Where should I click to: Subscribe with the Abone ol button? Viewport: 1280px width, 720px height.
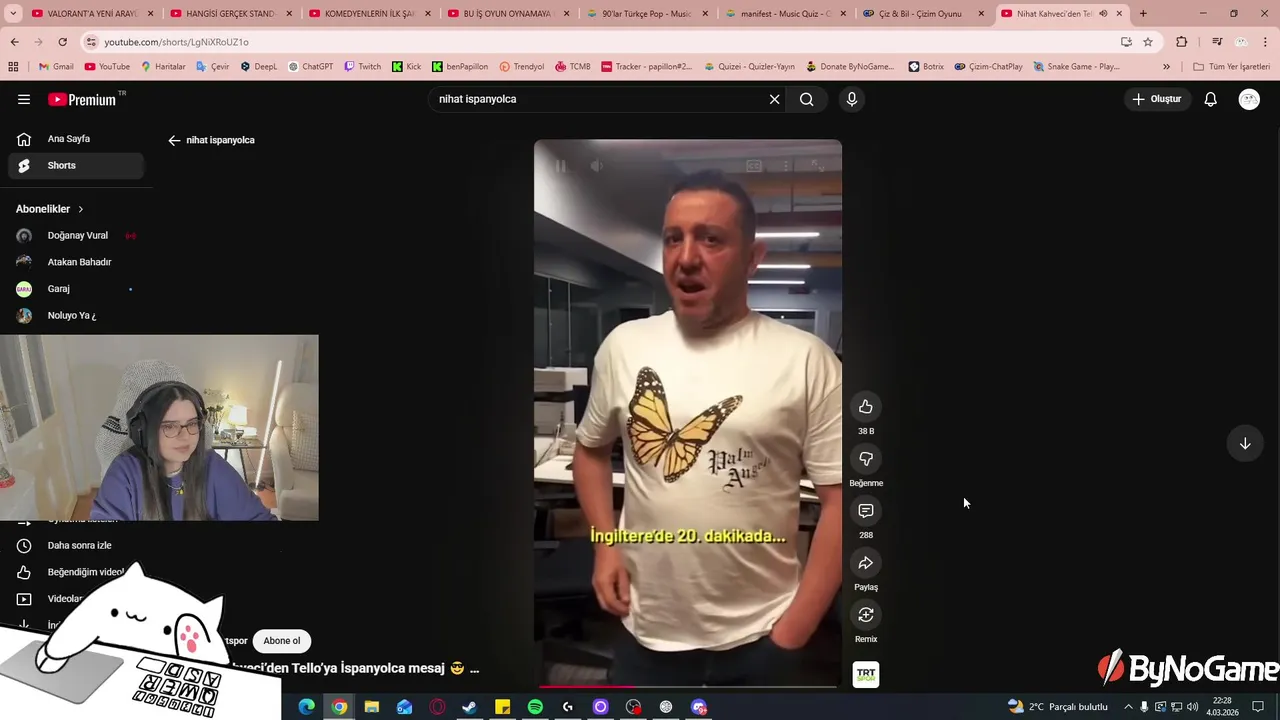282,641
